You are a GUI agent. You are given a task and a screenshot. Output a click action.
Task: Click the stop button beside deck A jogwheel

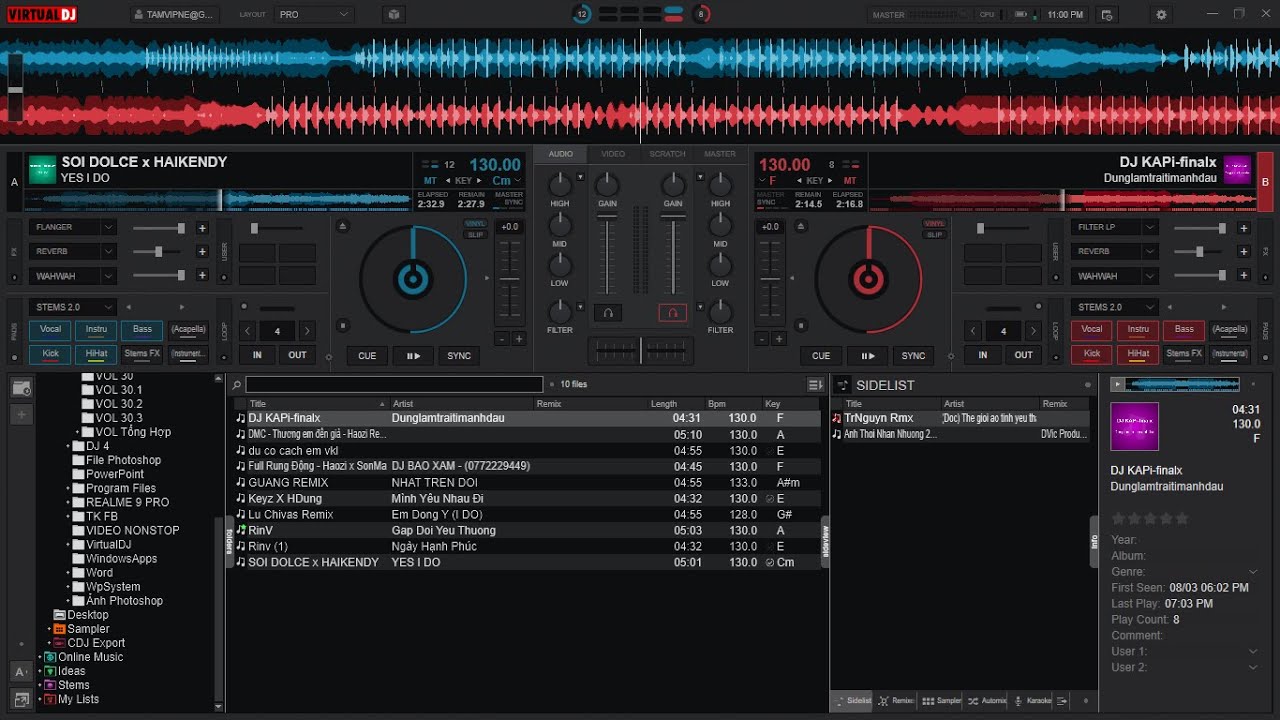click(343, 326)
